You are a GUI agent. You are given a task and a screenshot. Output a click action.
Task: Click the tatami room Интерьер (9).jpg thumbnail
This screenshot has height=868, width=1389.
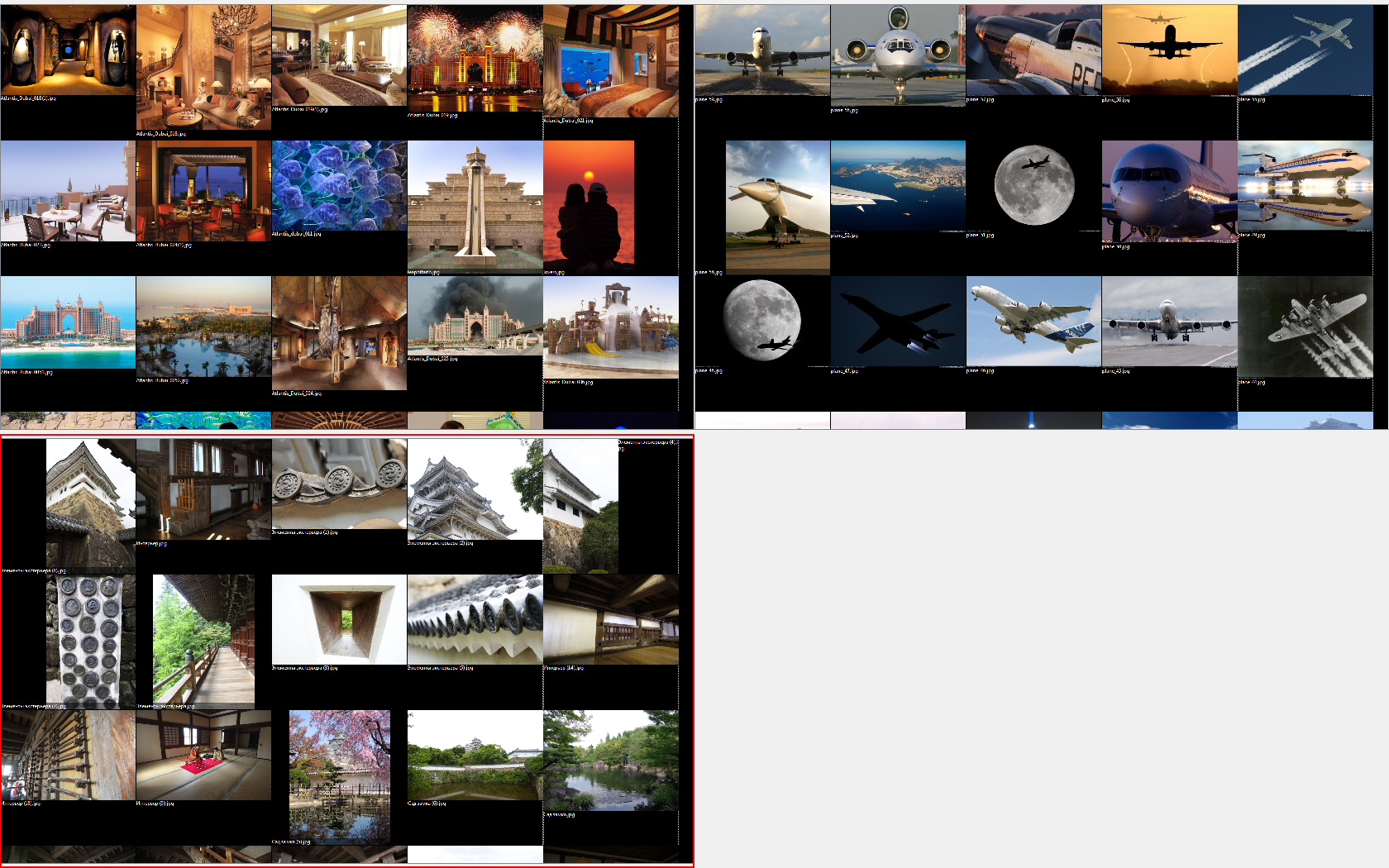(203, 752)
